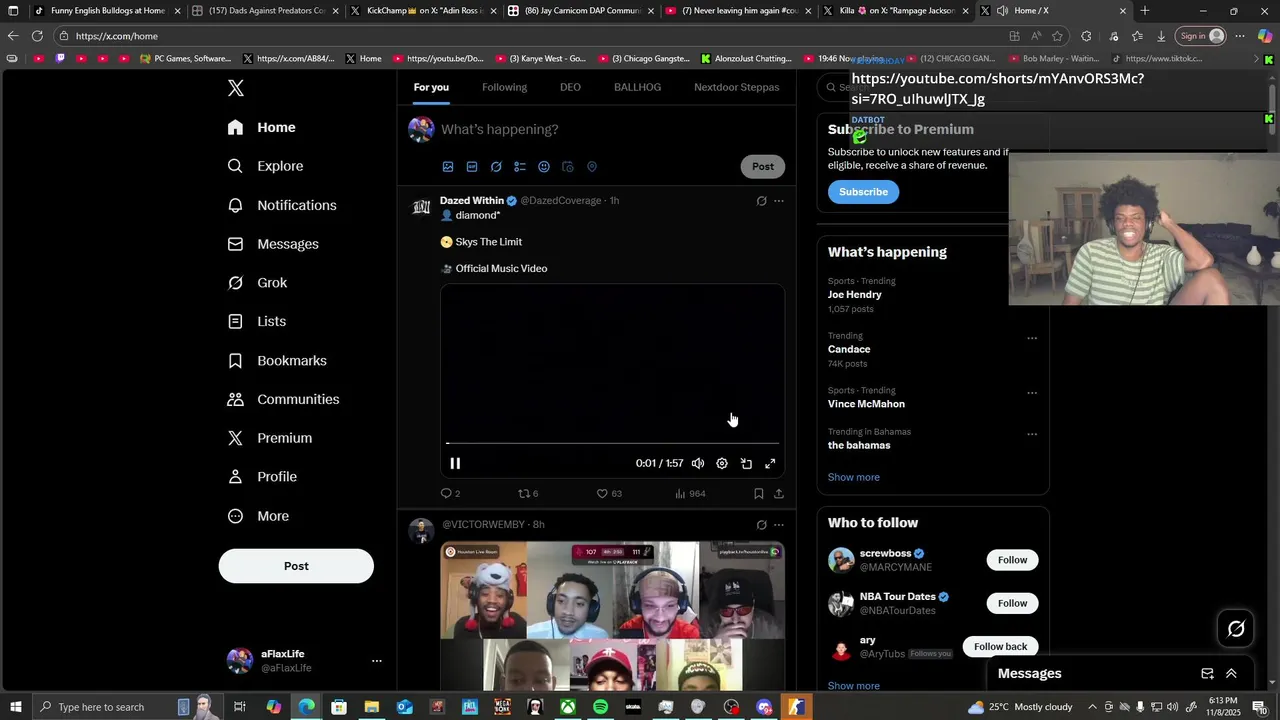This screenshot has height=720, width=1280.
Task: View analytics for Dazed Within post
Action: click(690, 494)
